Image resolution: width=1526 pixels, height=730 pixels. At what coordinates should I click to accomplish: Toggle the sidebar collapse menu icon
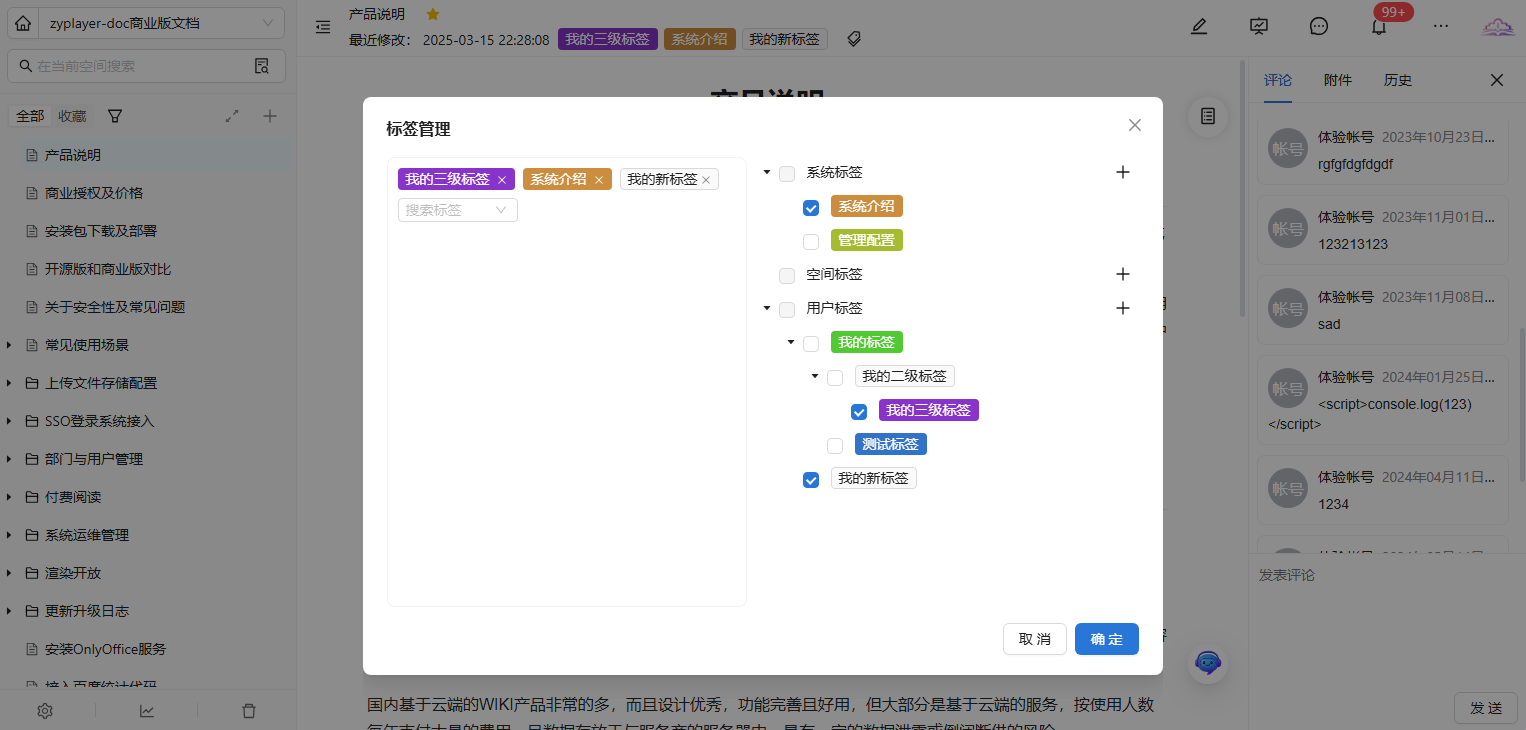click(323, 27)
